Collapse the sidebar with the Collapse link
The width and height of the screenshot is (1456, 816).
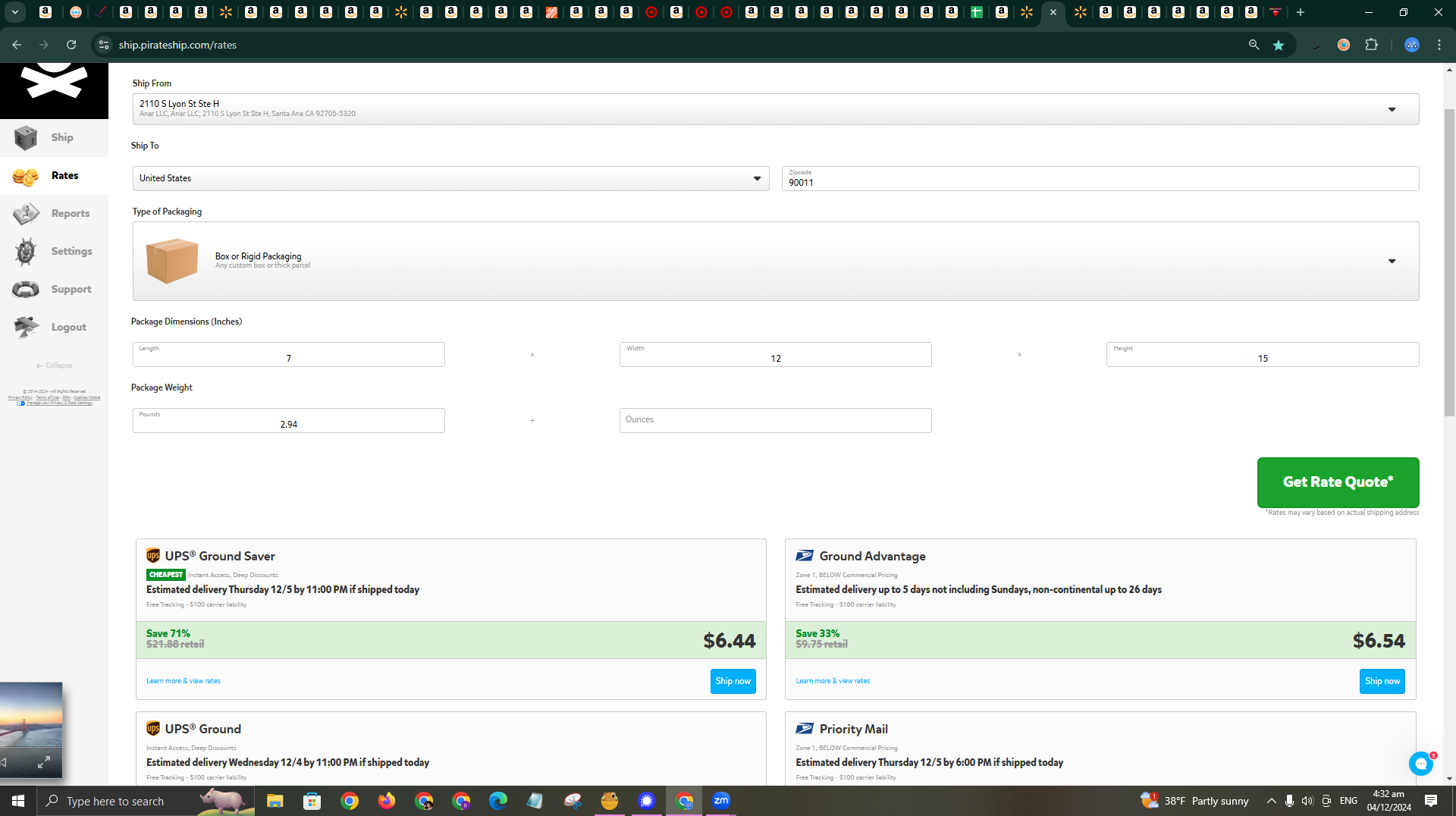pyautogui.click(x=54, y=366)
